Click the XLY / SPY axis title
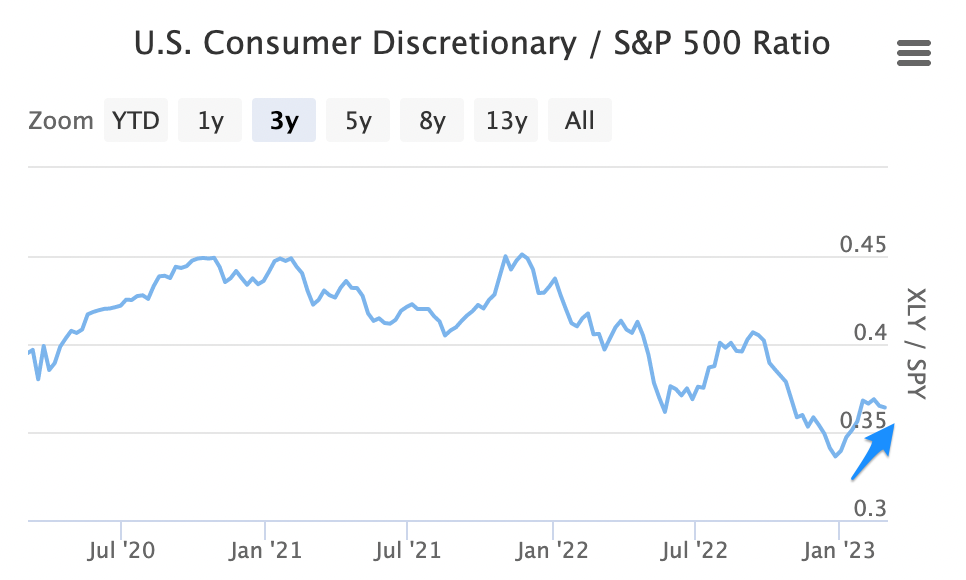Viewport: 966px width, 580px height. coord(916,343)
